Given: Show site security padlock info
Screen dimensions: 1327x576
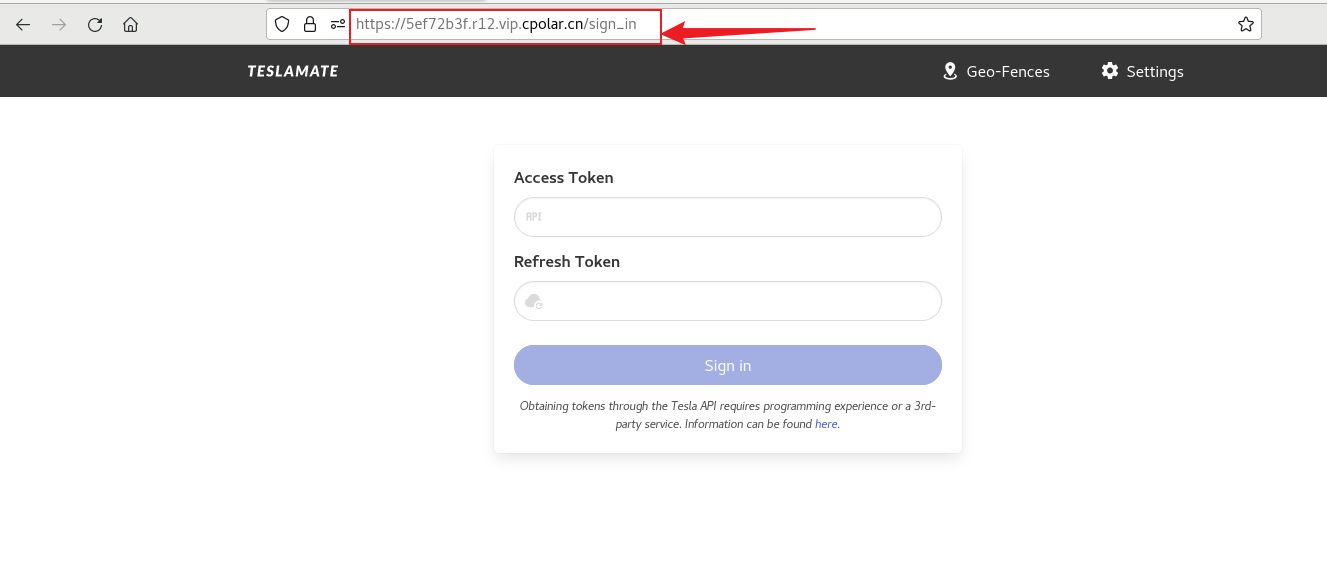Looking at the screenshot, I should 310,24.
